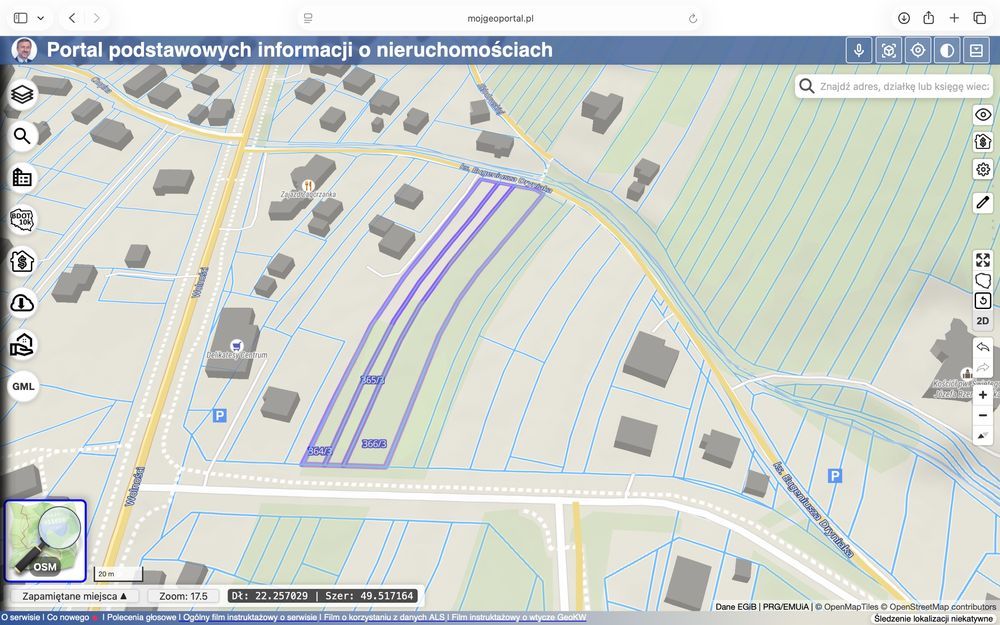Open 'Film instruktażowy o wtyczce GeoKW' link

click(x=518, y=617)
